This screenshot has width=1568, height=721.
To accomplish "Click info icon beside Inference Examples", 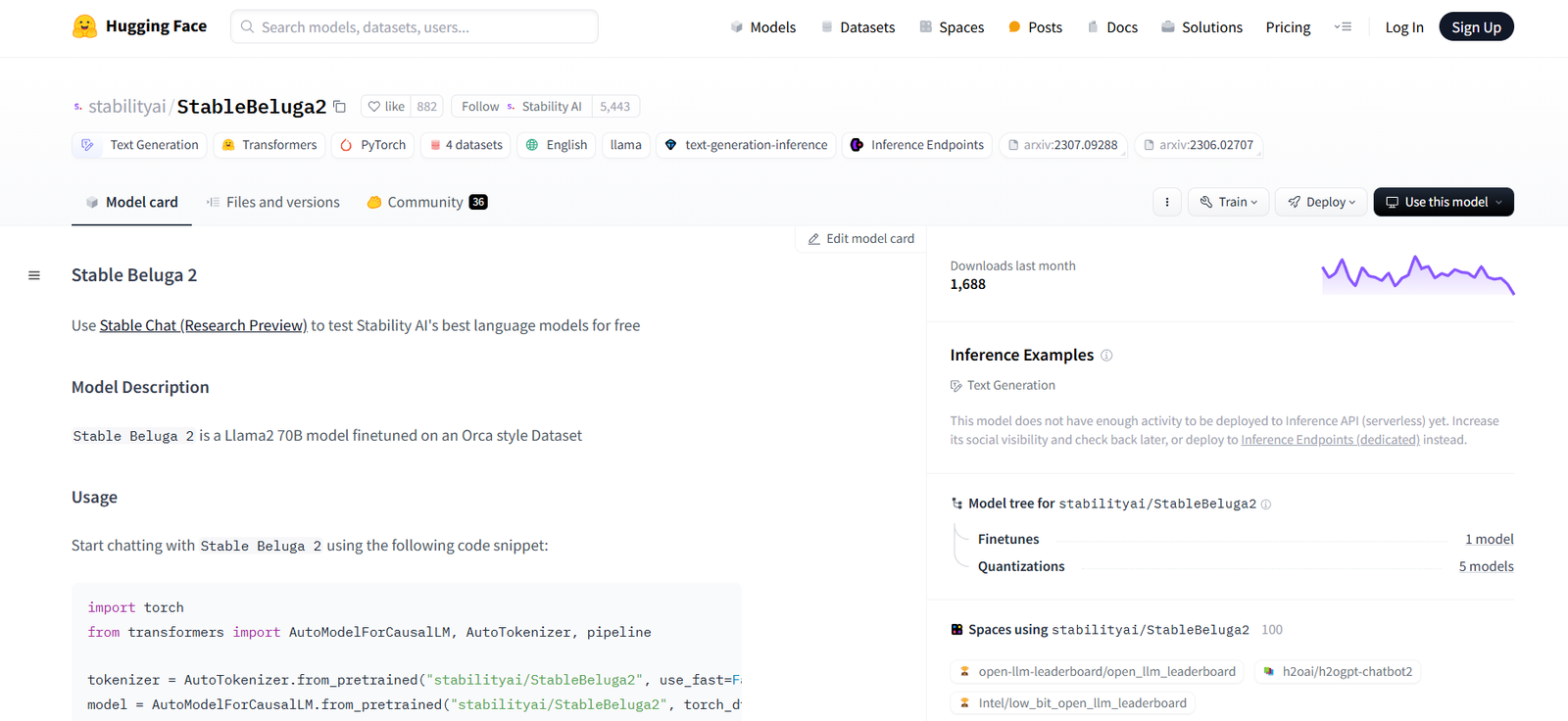I will pos(1106,356).
